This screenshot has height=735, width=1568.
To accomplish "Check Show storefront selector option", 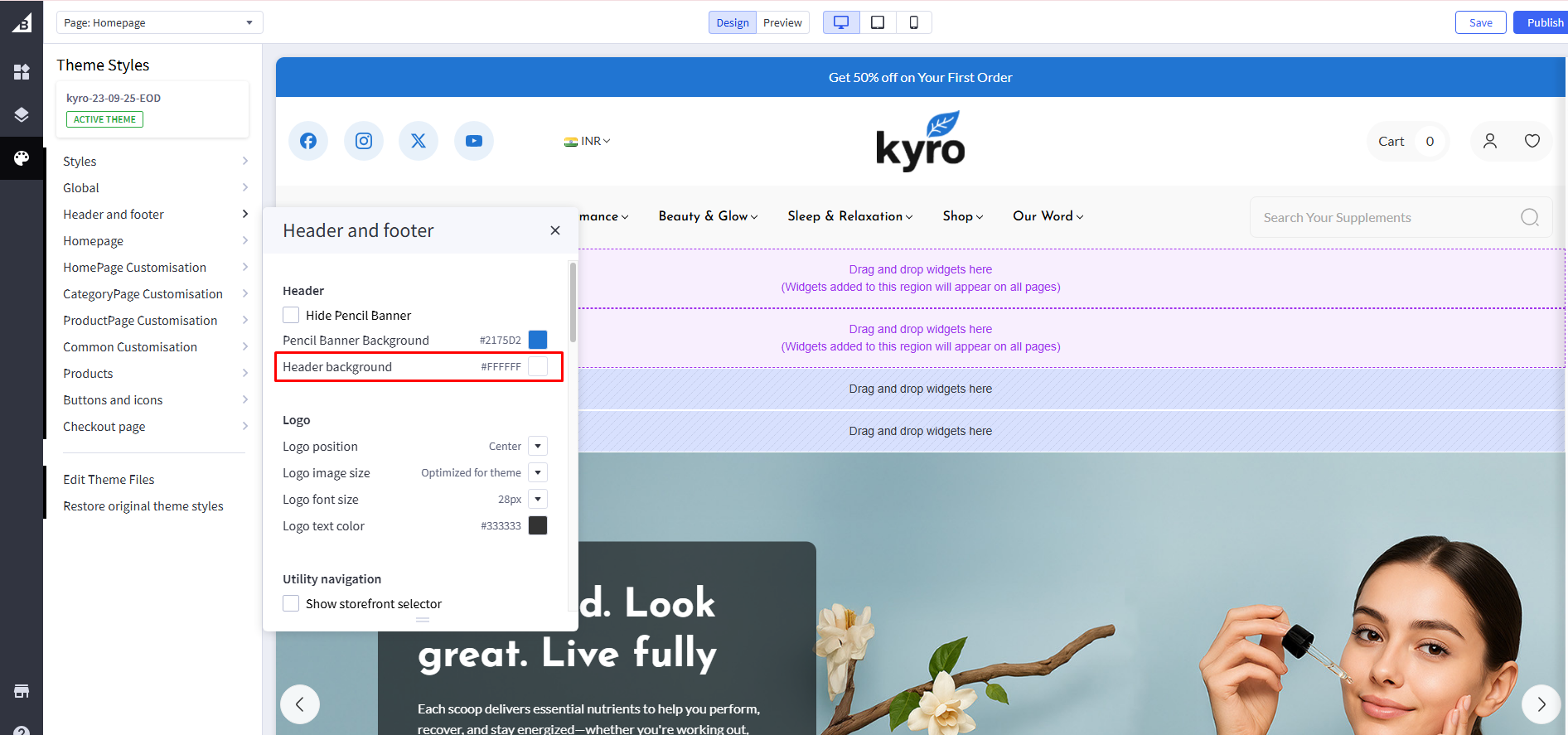I will 291,603.
